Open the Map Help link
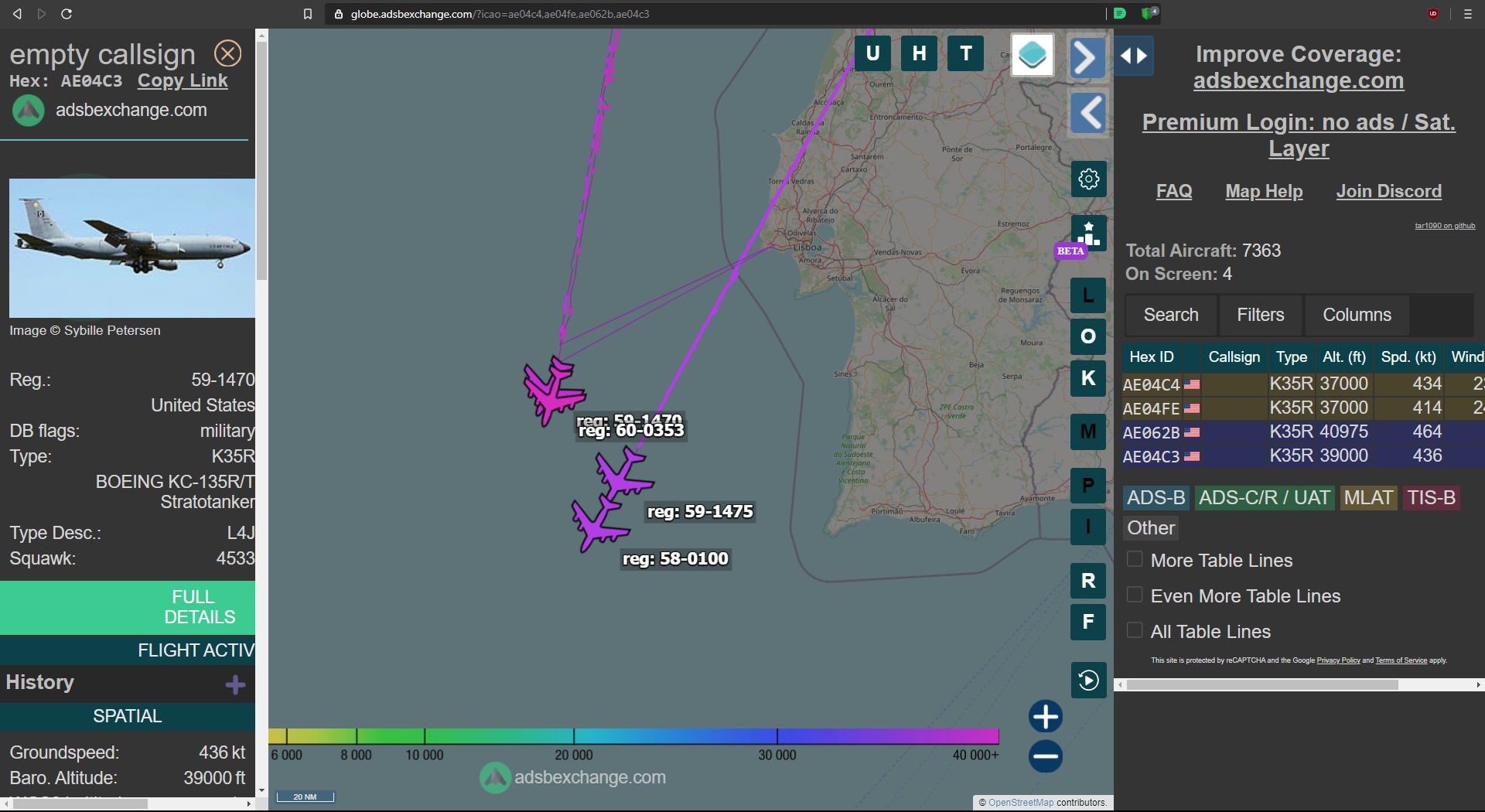Viewport: 1485px width, 812px height. pos(1264,191)
